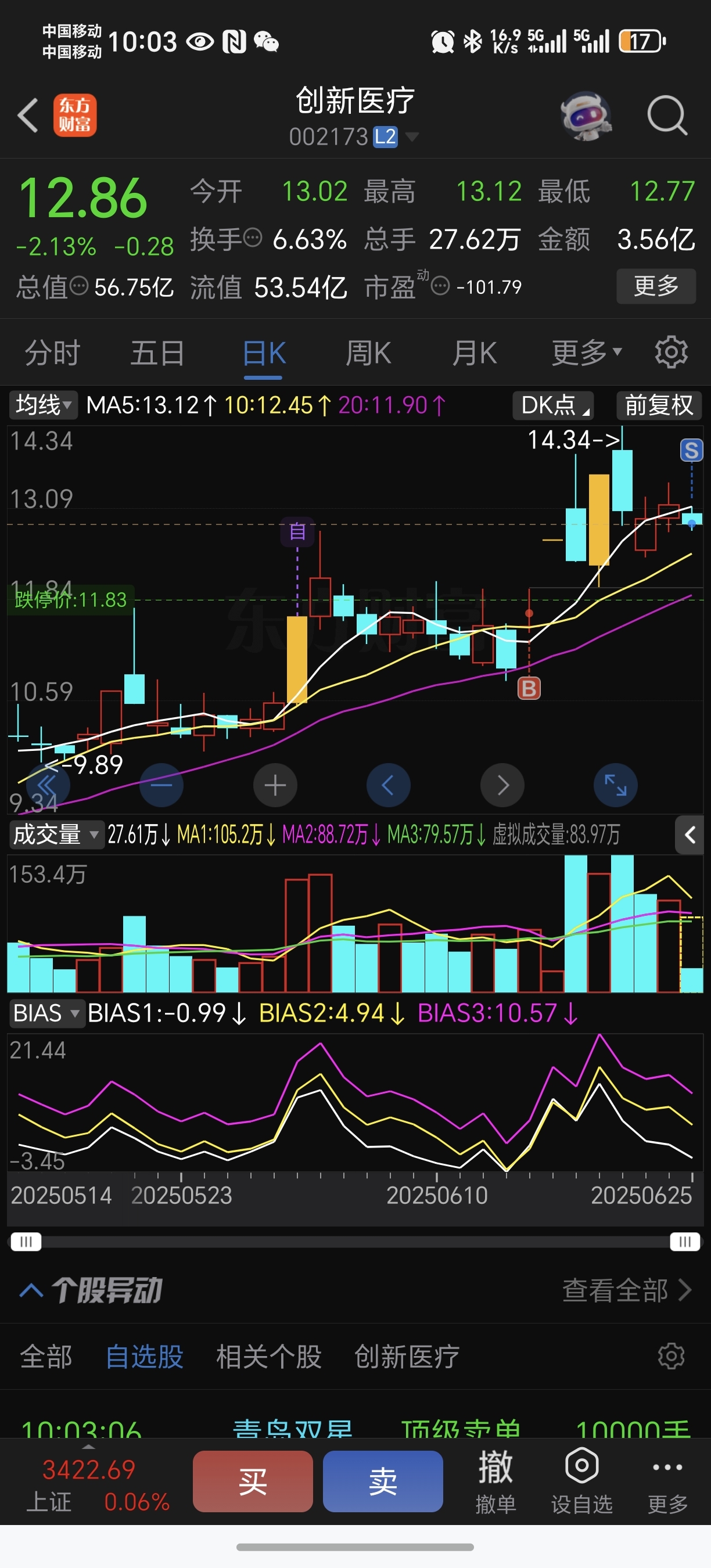Tap the 创新医疗 stock title
The width and height of the screenshot is (711, 1568).
click(x=355, y=100)
